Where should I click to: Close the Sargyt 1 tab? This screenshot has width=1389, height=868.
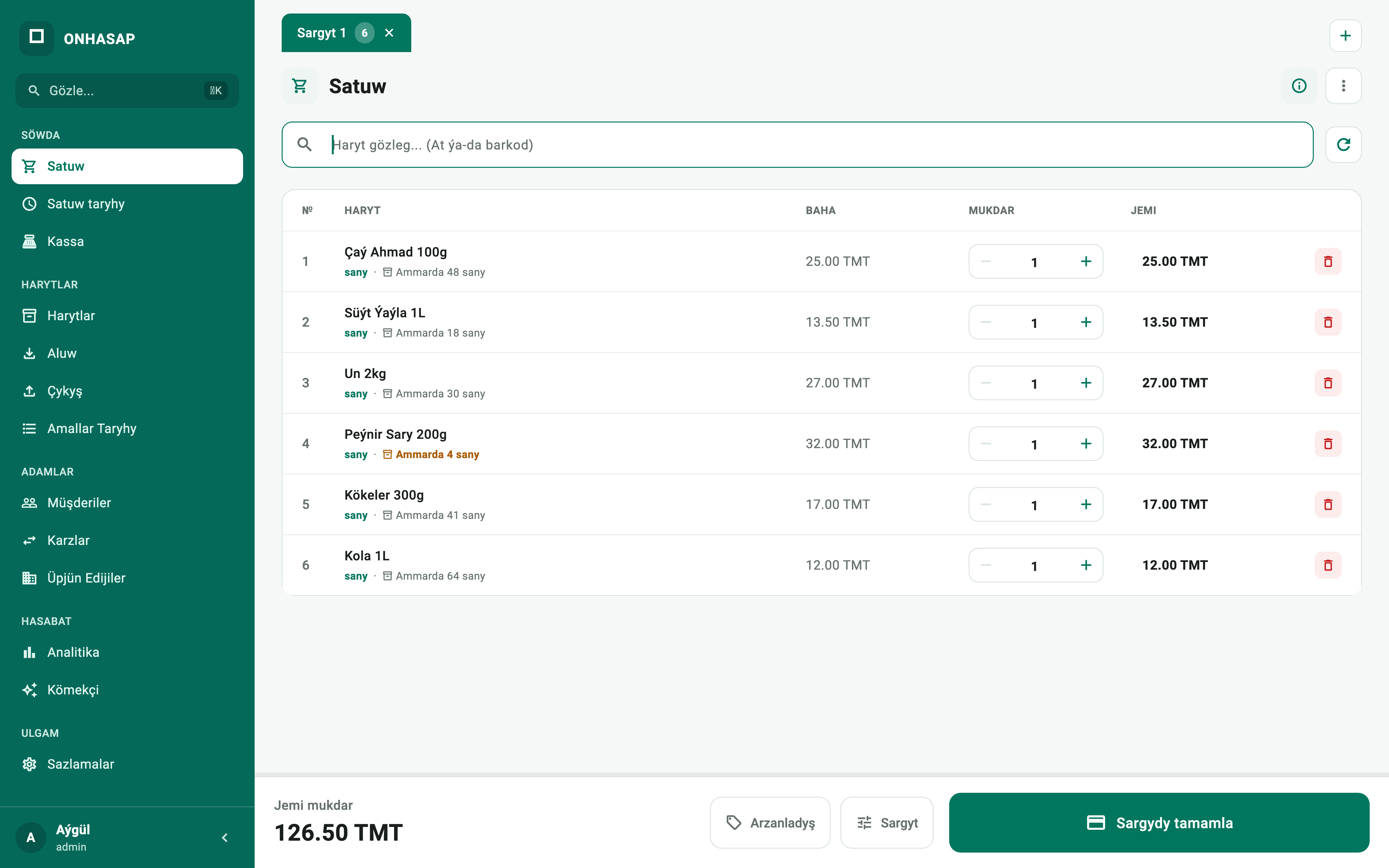[x=389, y=33]
